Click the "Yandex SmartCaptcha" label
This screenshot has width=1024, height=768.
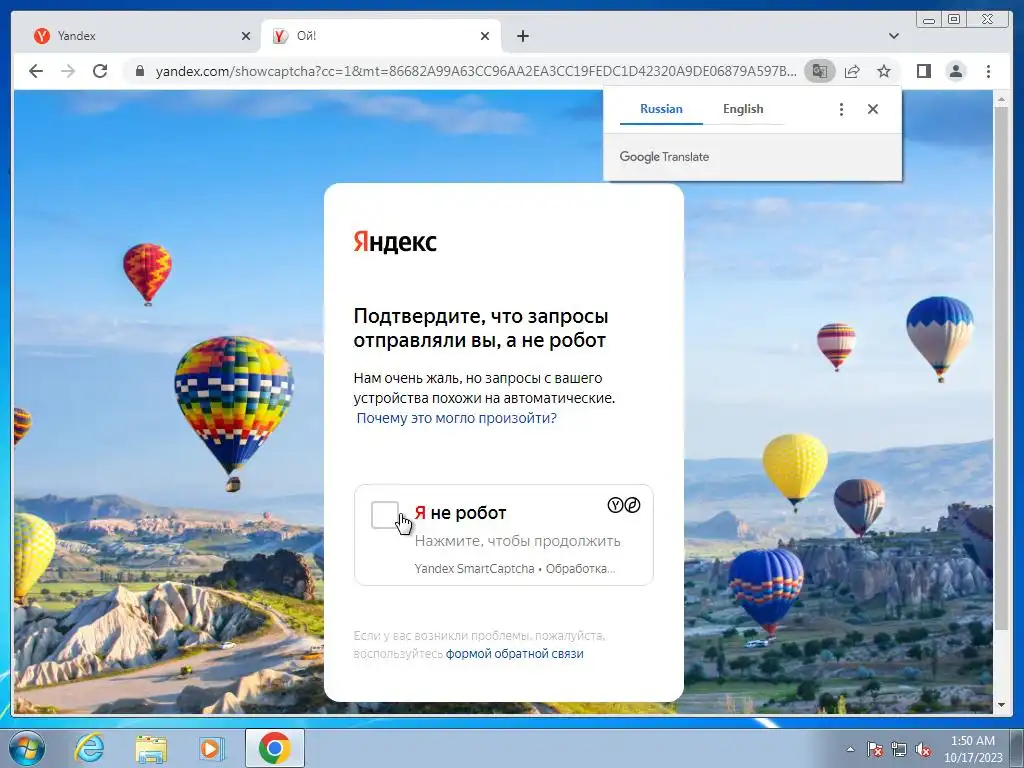pyautogui.click(x=474, y=569)
